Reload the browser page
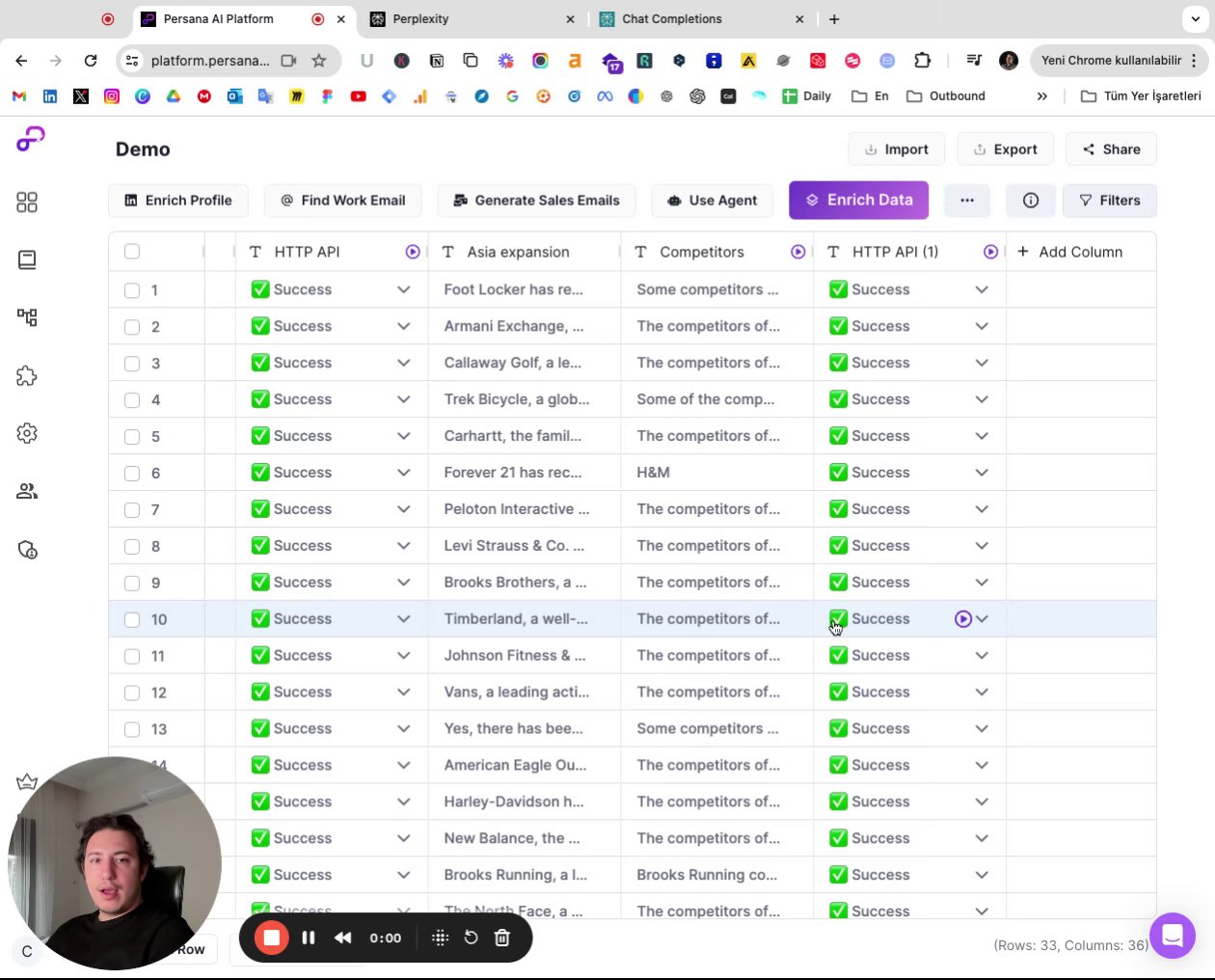 coord(91,60)
